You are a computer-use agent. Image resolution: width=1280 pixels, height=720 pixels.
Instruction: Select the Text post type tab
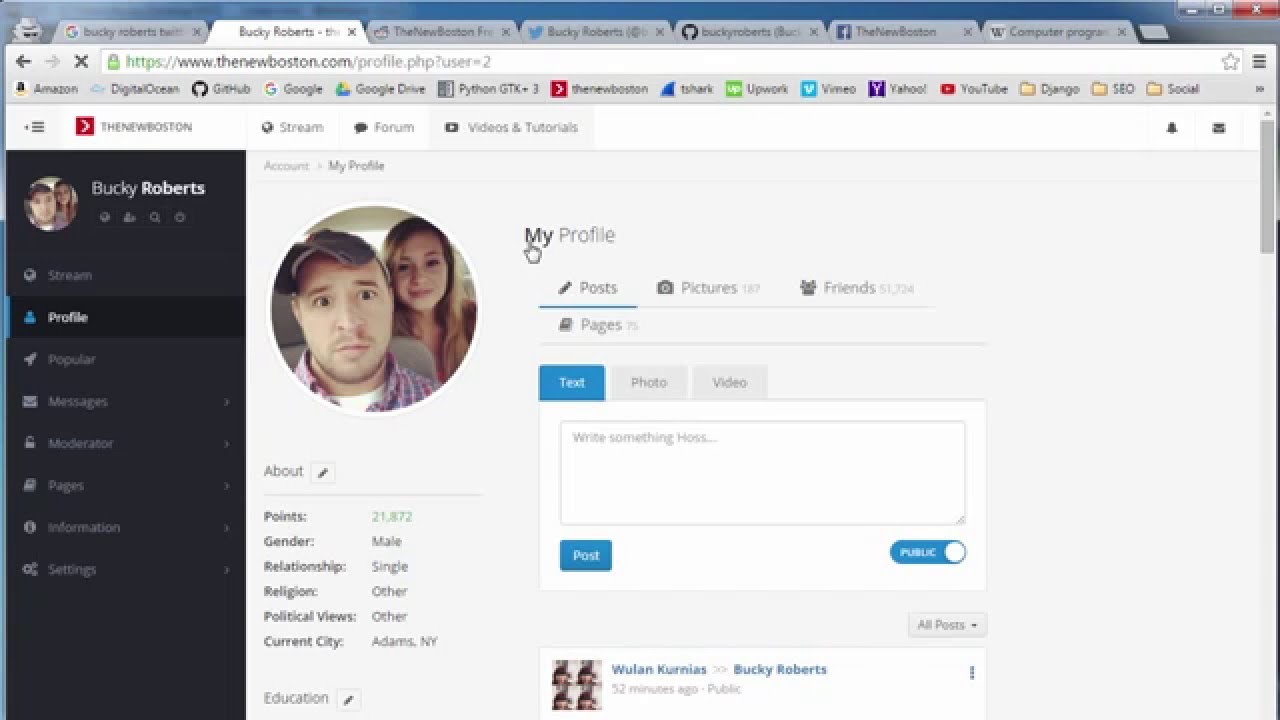(572, 383)
